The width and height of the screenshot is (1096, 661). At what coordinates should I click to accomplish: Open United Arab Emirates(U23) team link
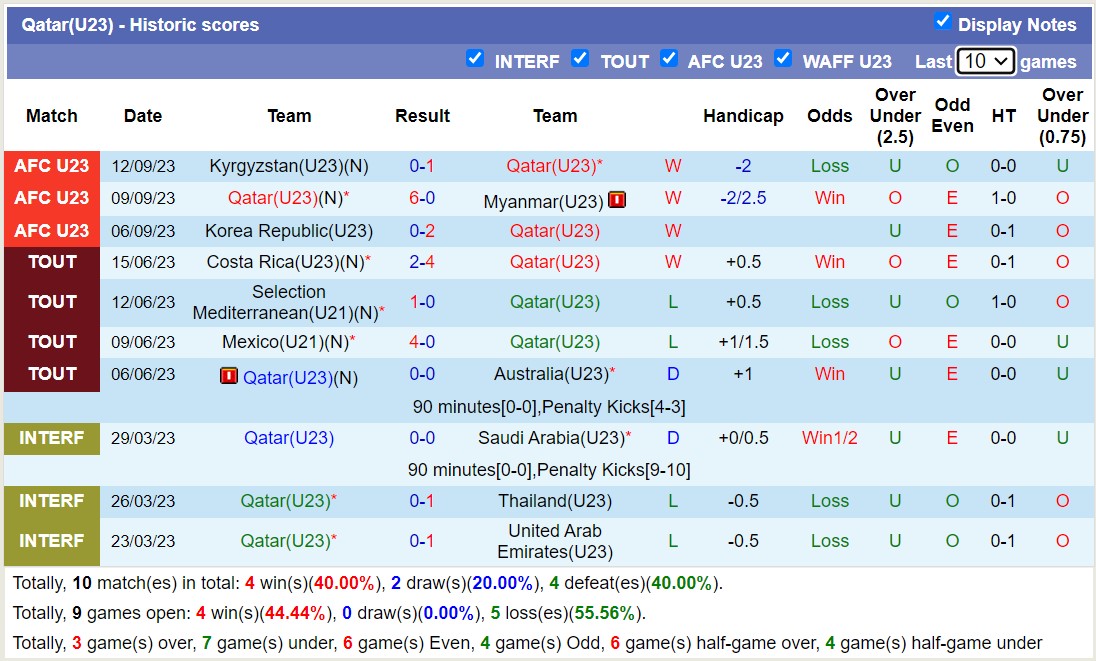[555, 541]
